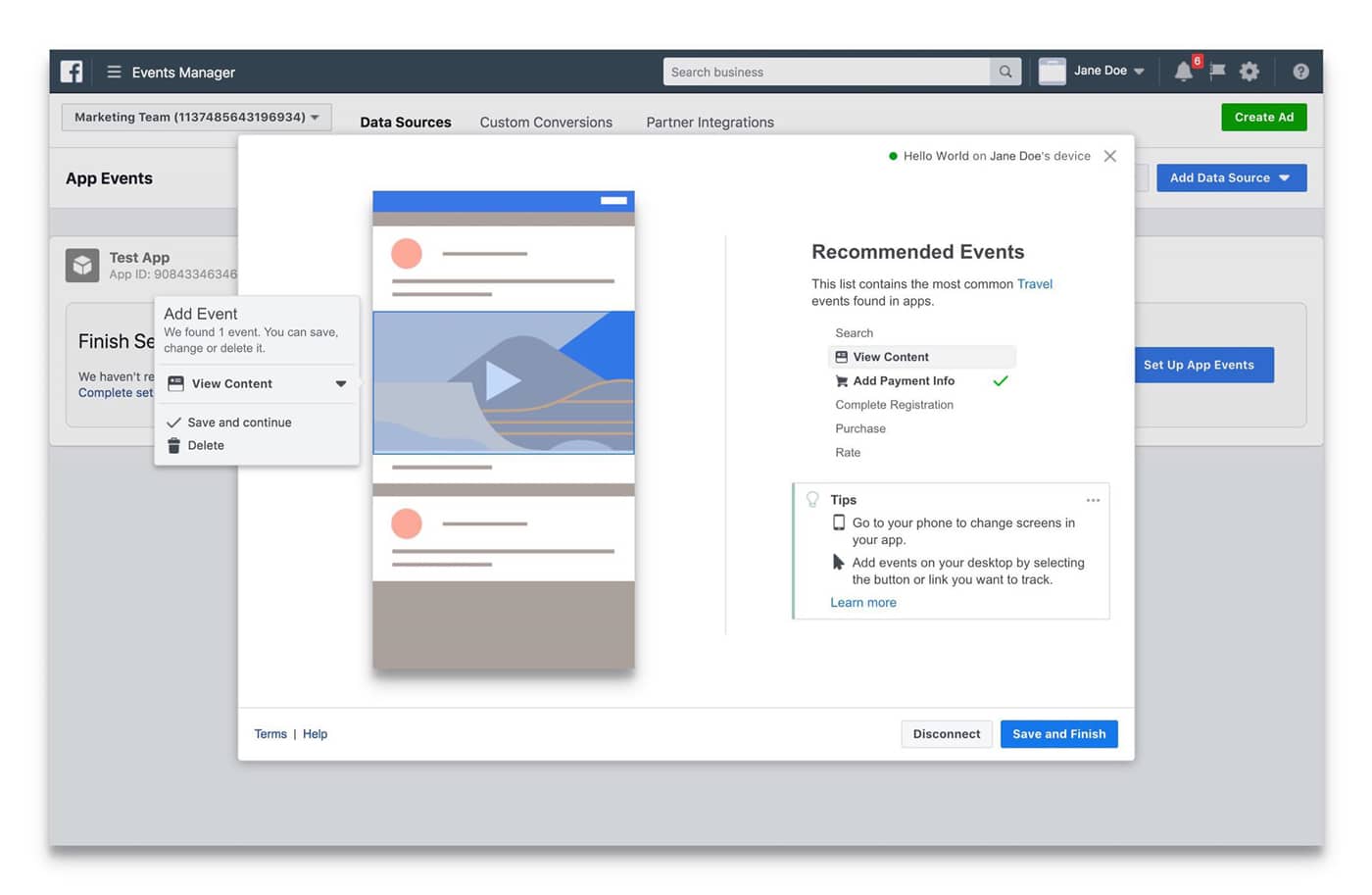Click the App Events heading
The height and width of the screenshot is (895, 1372).
(109, 178)
